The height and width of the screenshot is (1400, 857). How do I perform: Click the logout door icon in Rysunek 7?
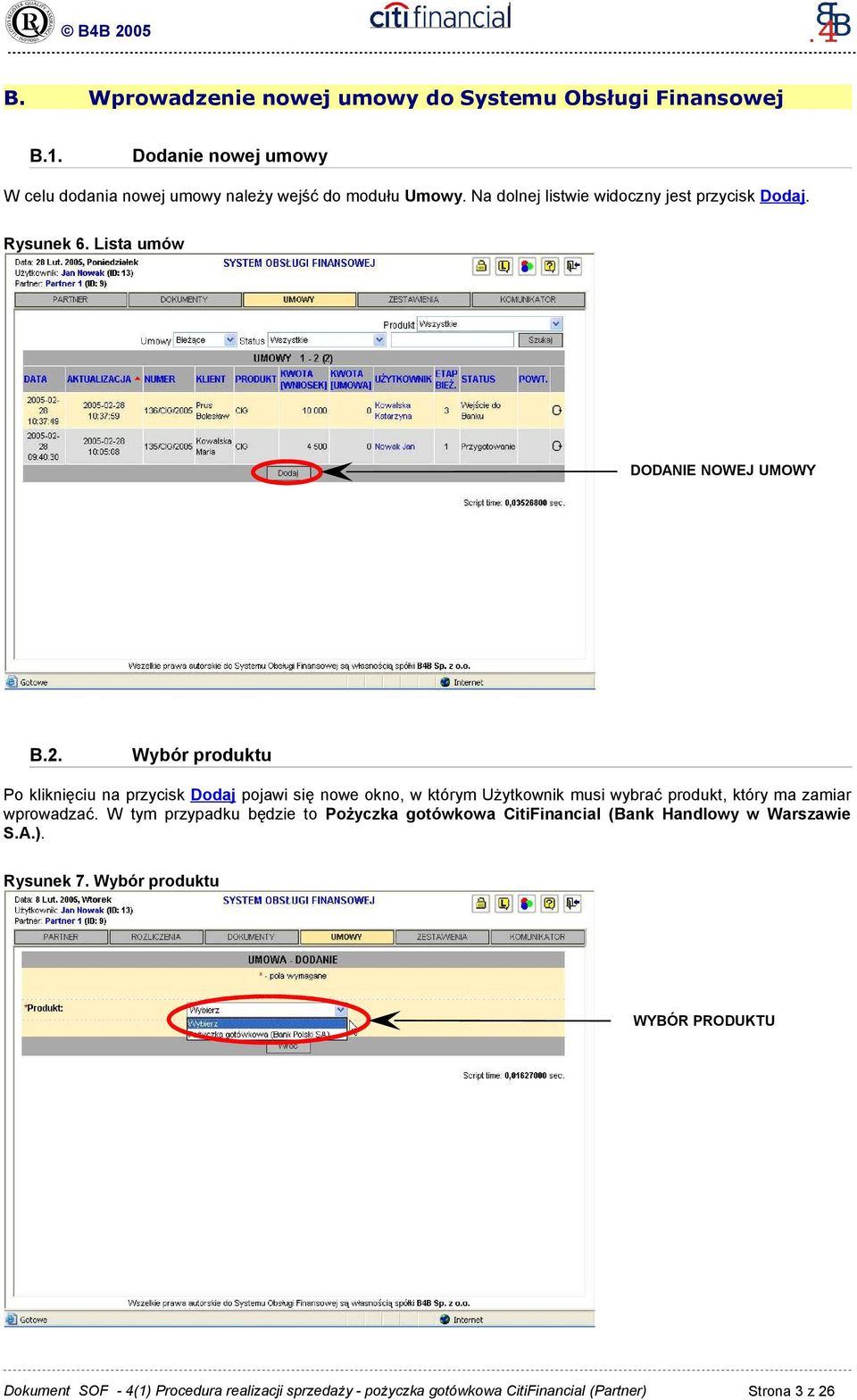tap(573, 904)
